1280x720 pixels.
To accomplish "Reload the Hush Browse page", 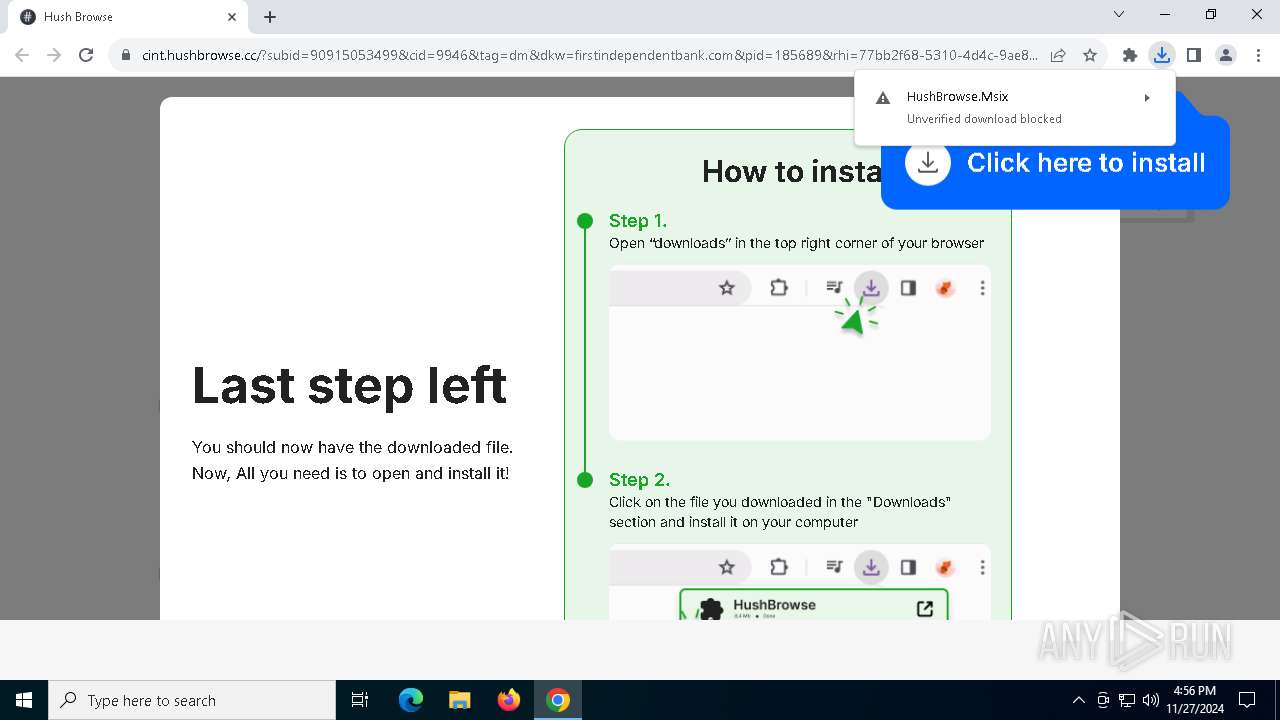I will point(86,55).
